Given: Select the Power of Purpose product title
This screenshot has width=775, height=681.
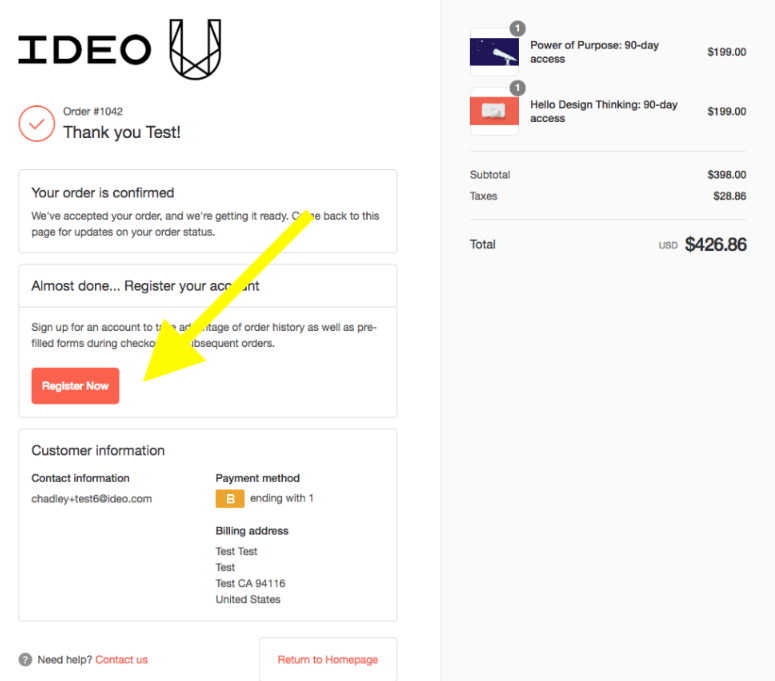Looking at the screenshot, I should coord(594,52).
